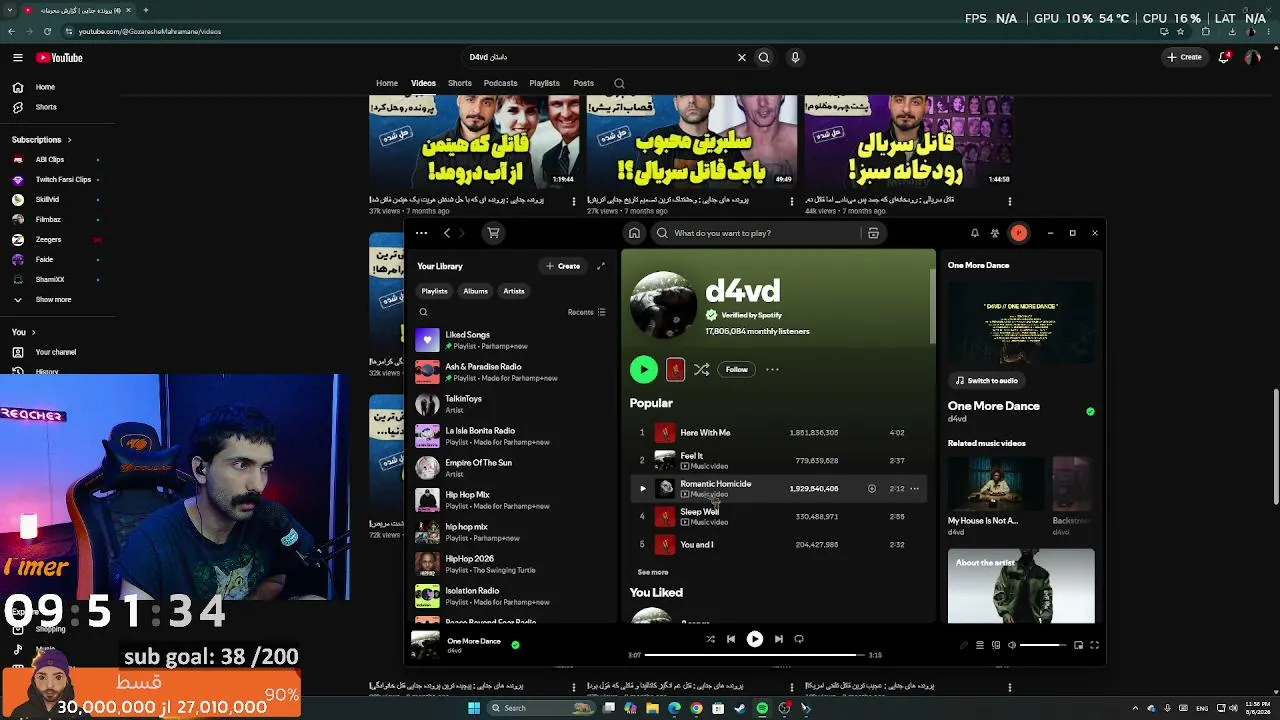The height and width of the screenshot is (720, 1280).
Task: Skip to previous track in player
Action: coord(731,639)
